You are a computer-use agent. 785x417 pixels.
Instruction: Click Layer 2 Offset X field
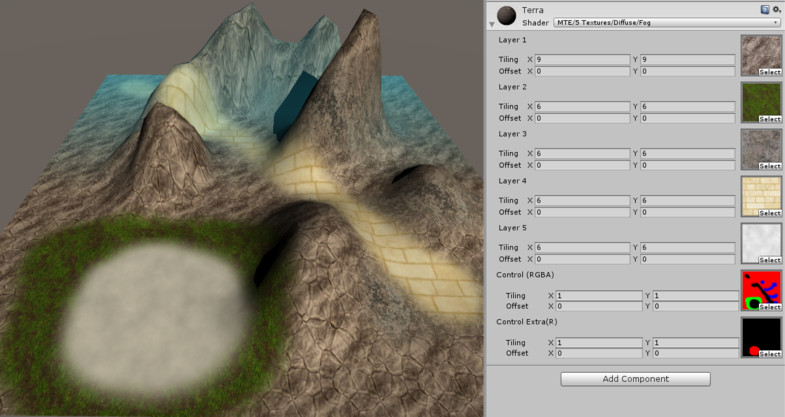point(582,118)
